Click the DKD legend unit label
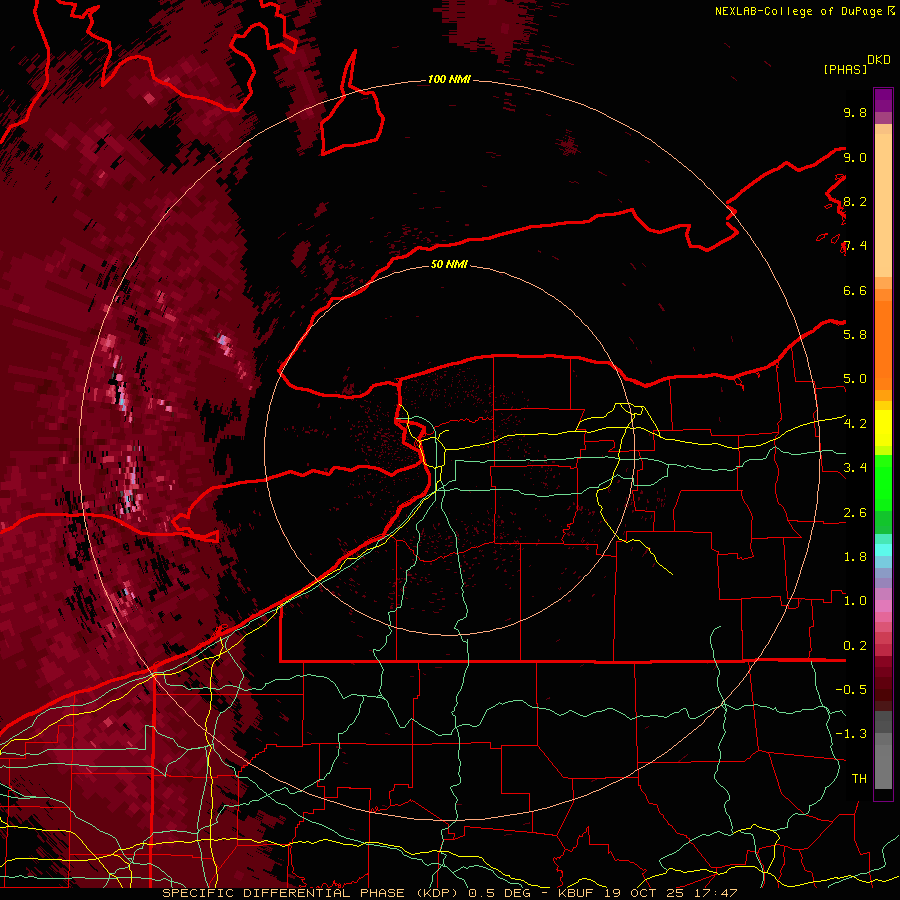Viewport: 900px width, 900px height. pos(879,60)
